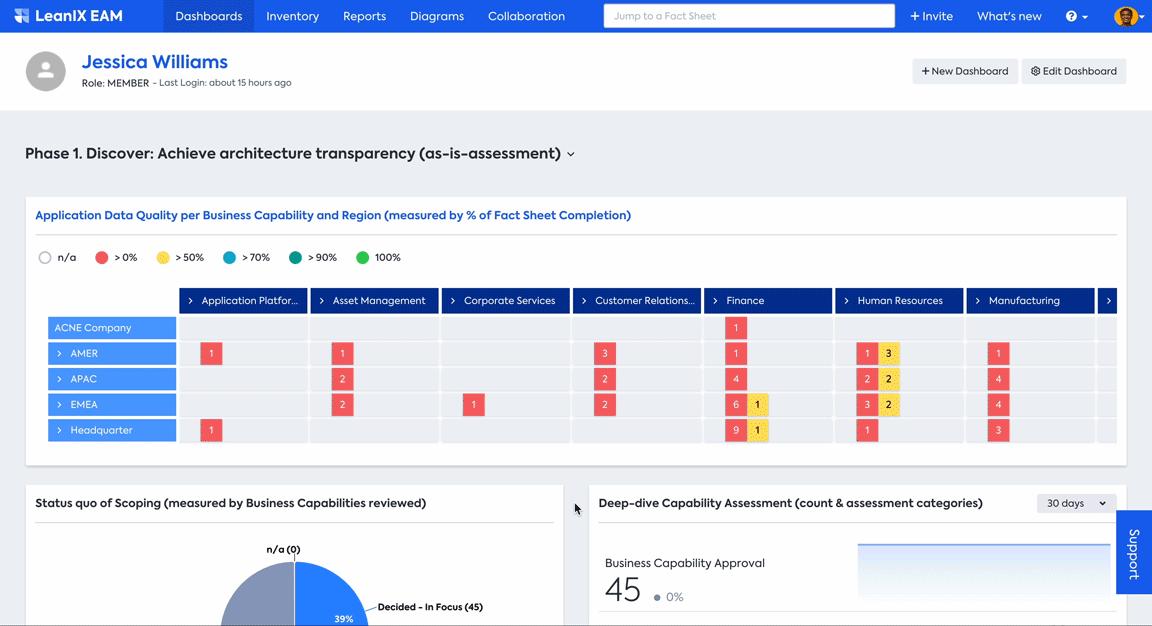The height and width of the screenshot is (626, 1152).
Task: Open the Dashboards tab
Action: pos(209,16)
